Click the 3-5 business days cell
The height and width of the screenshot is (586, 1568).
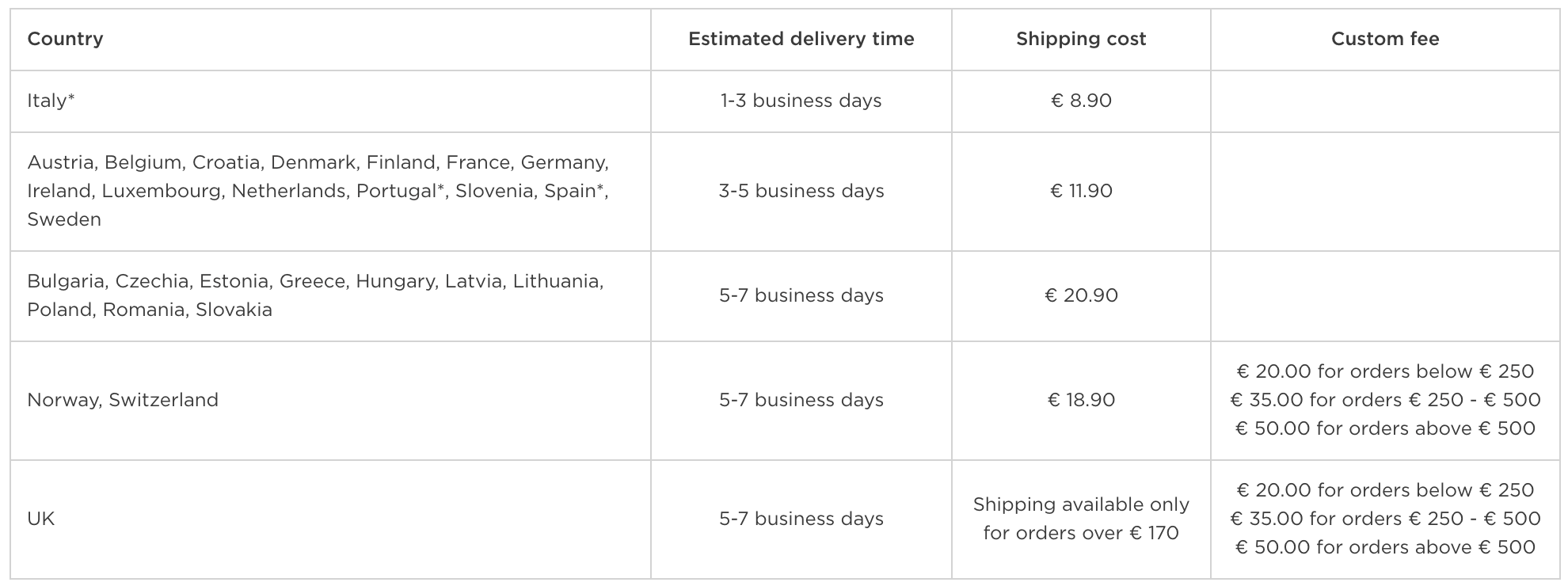801,191
